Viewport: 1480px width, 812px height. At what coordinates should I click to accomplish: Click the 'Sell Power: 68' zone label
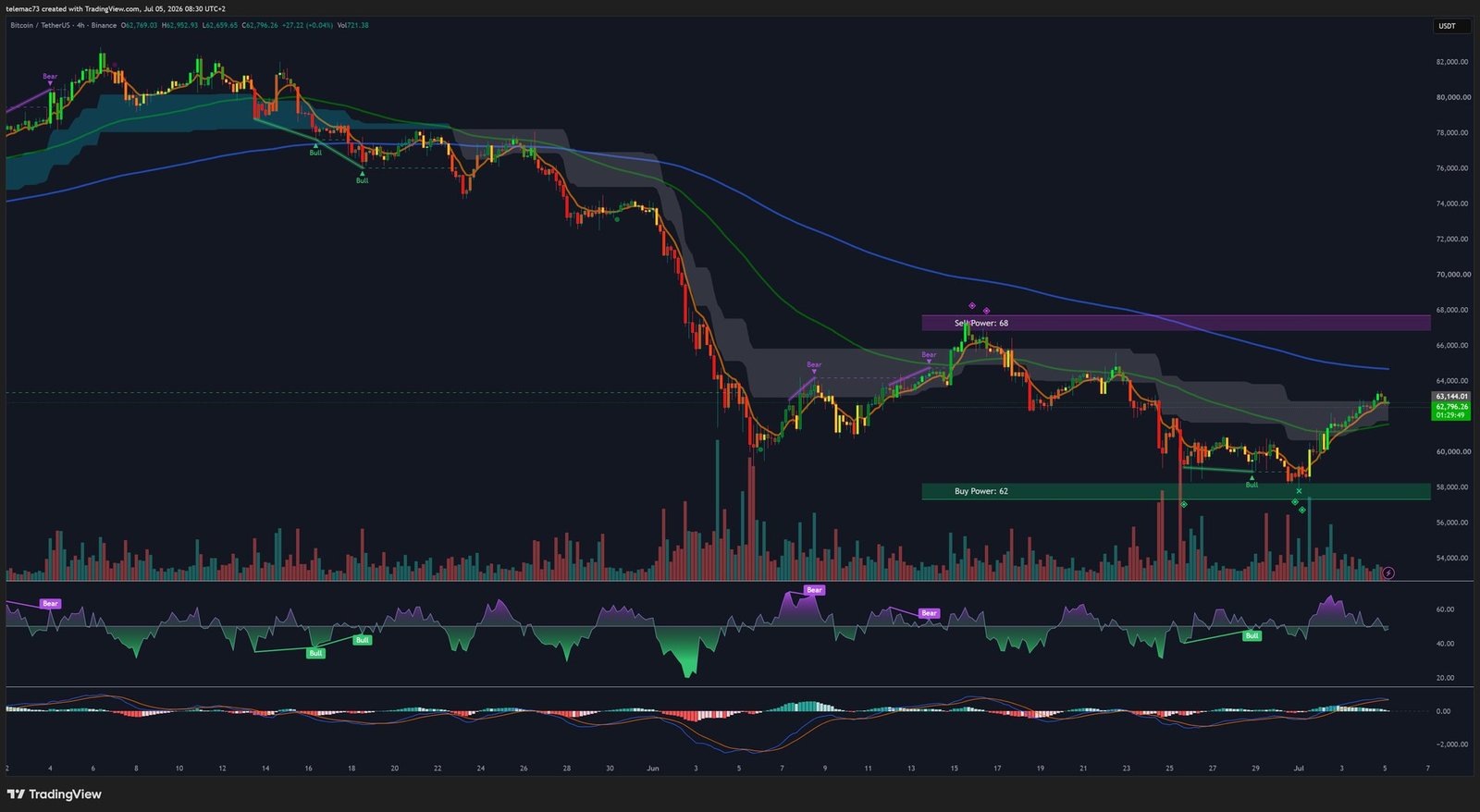coord(981,324)
